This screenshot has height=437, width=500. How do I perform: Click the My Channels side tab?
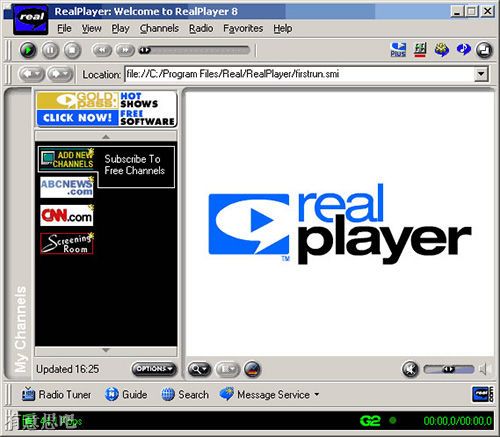[x=19, y=233]
